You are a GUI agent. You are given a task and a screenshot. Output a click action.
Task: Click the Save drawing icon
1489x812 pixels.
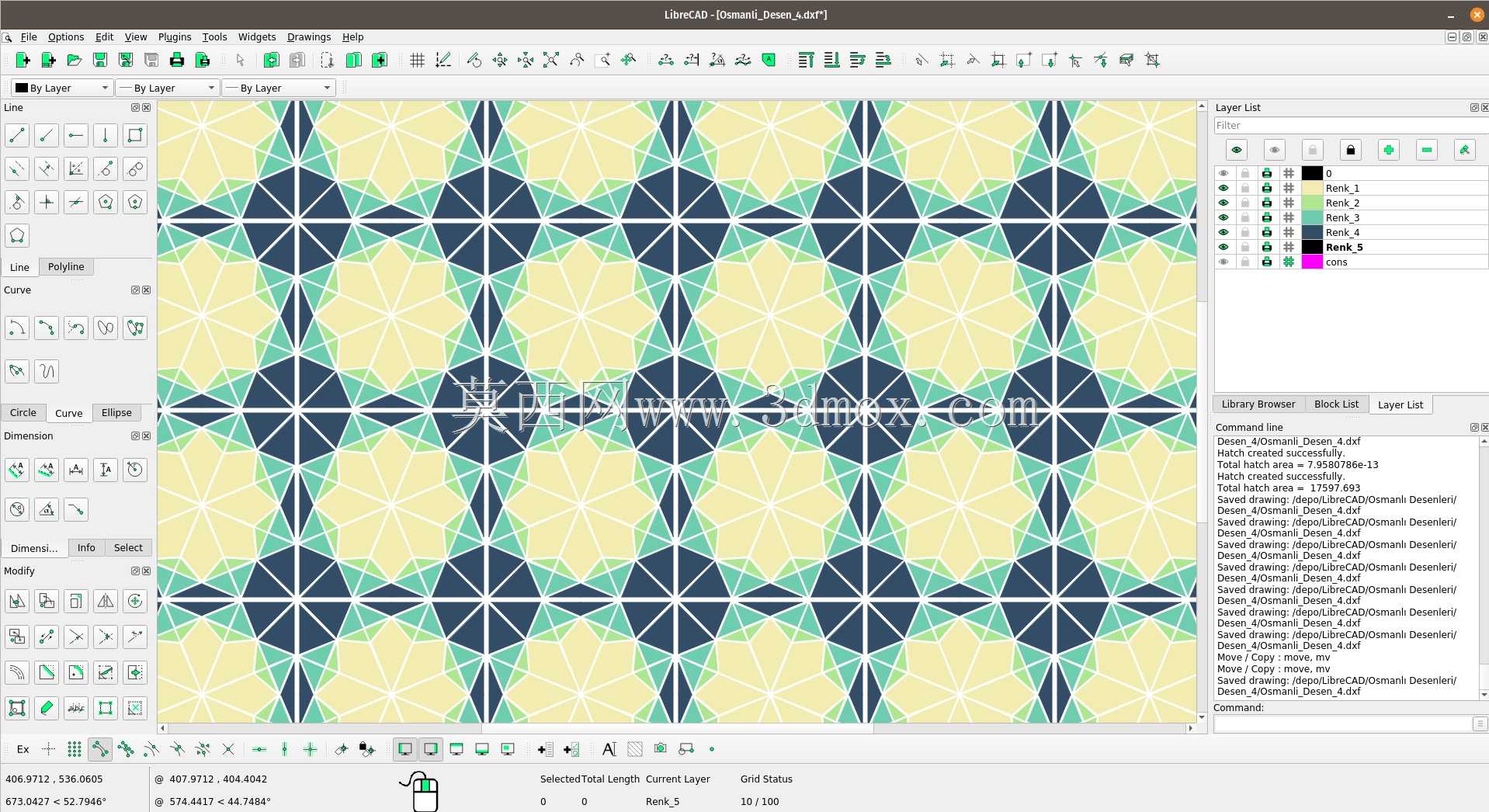click(x=99, y=60)
